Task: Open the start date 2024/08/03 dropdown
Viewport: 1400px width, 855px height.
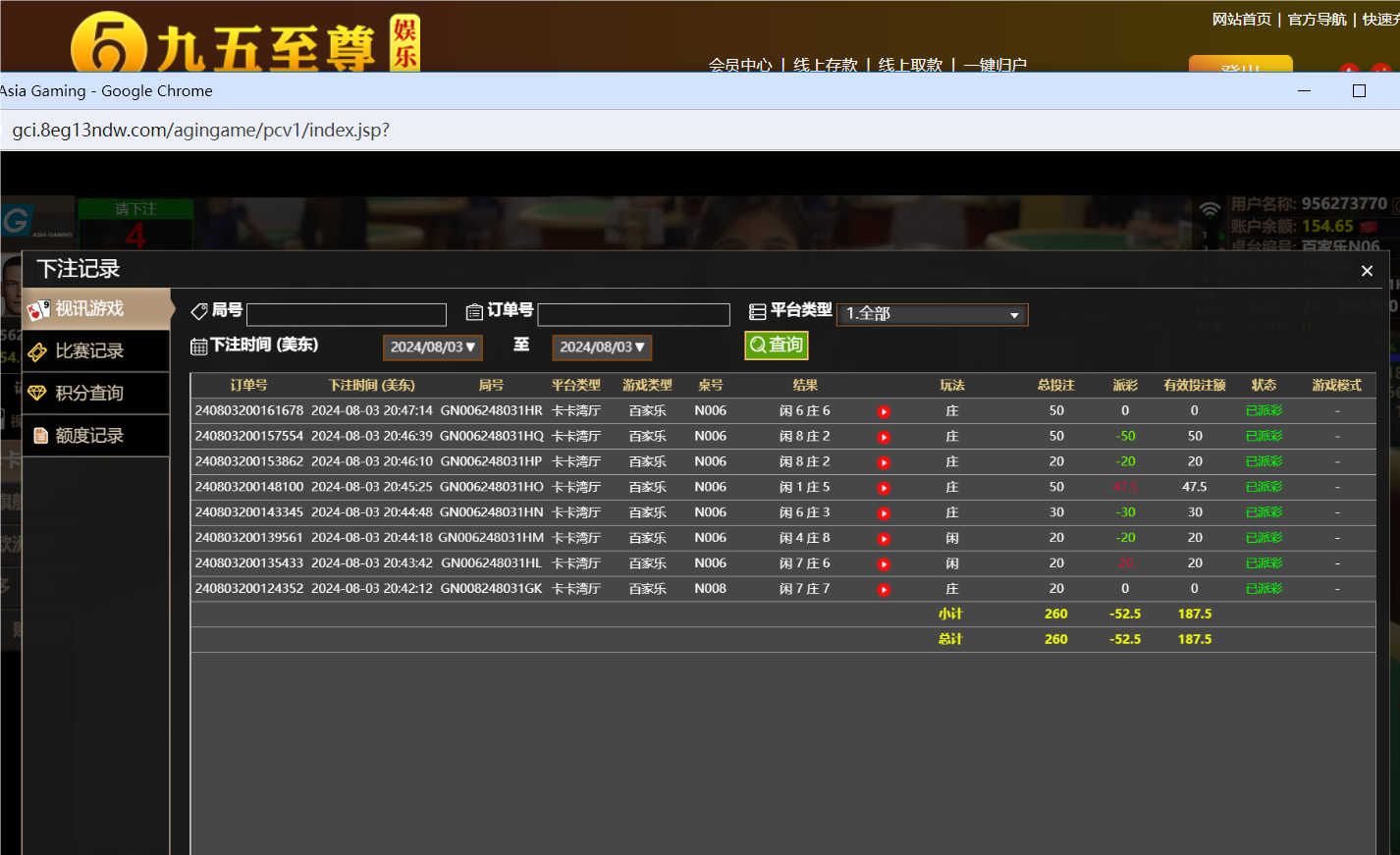Action: [432, 347]
